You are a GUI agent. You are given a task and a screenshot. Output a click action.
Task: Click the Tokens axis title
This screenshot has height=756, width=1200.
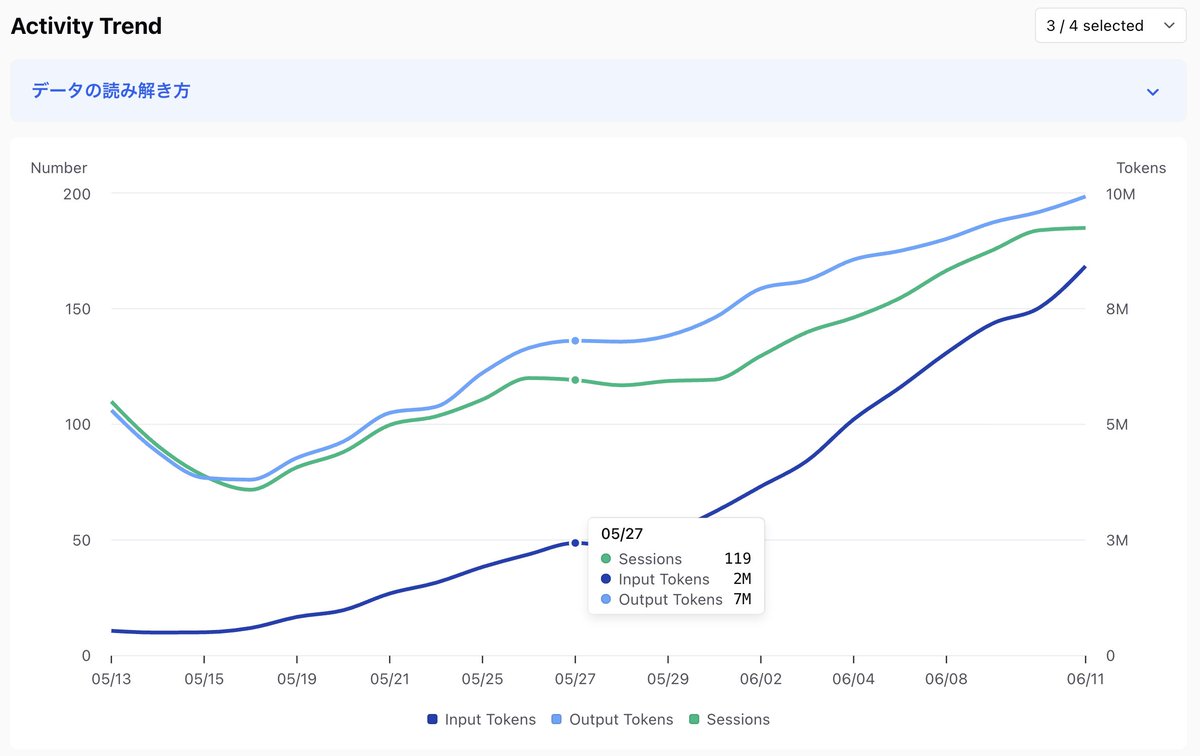[1141, 168]
